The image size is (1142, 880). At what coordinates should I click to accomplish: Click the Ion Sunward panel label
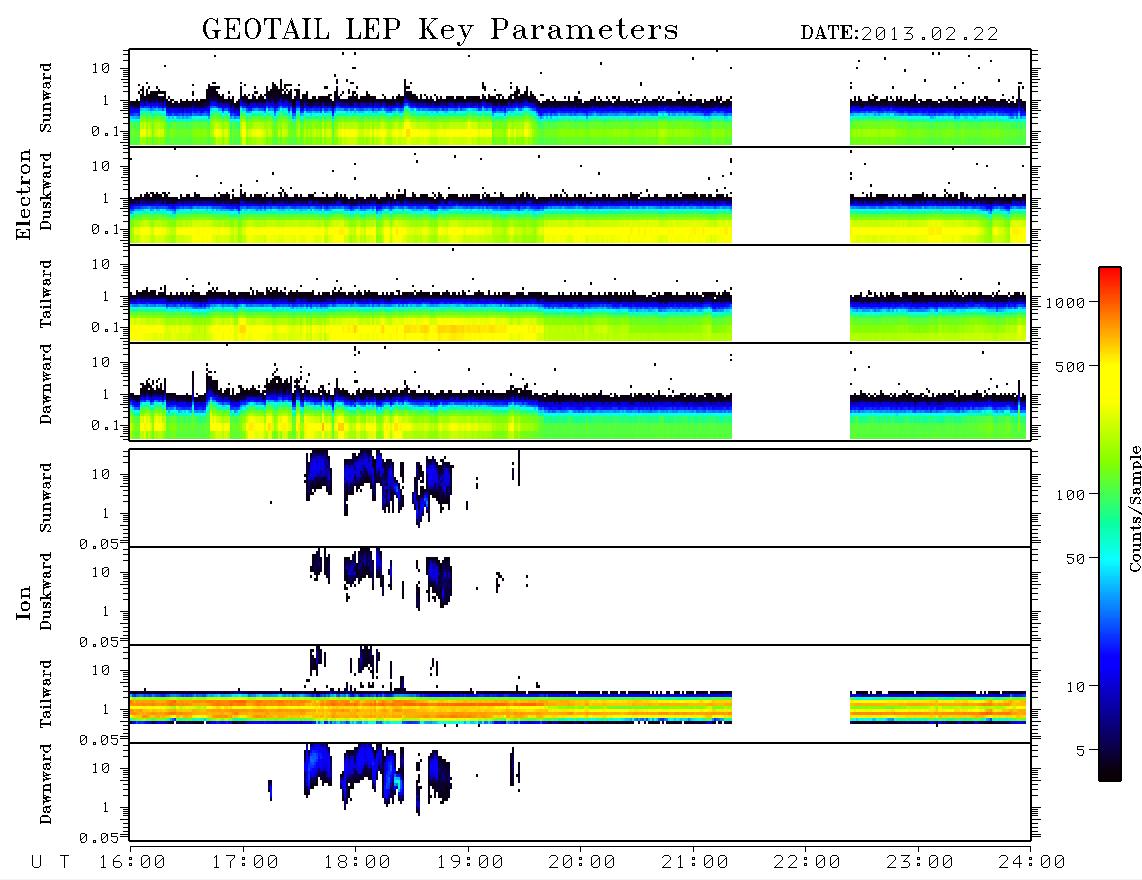click(x=46, y=498)
